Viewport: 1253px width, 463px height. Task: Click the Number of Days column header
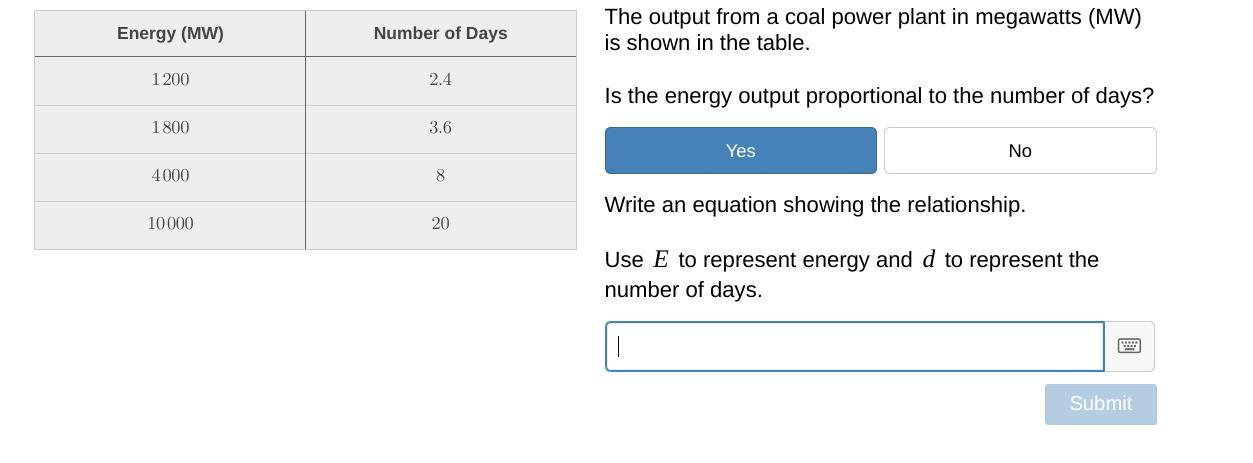[440, 34]
